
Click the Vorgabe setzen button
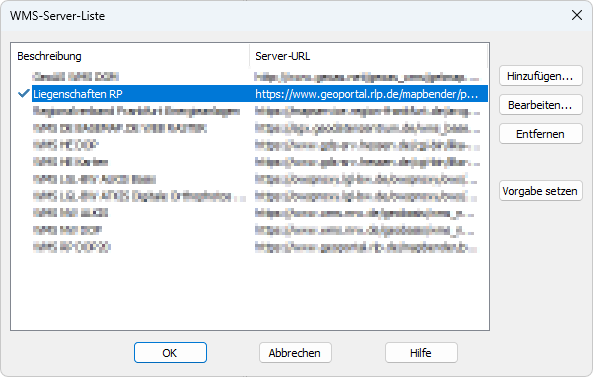[540, 191]
